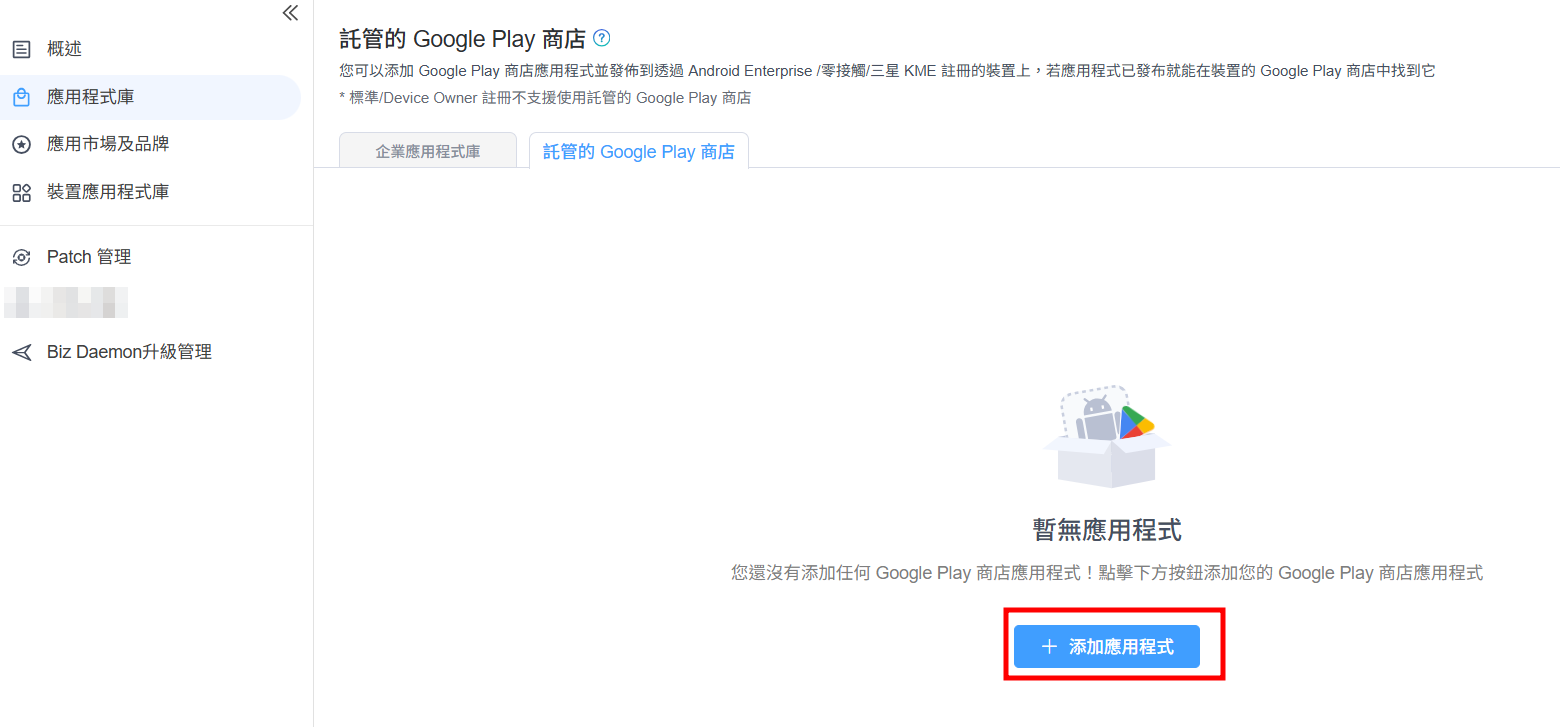Viewport: 1560px width, 727px height.
Task: Click the 您還沒有添加任何 Google Play message
Action: click(x=1107, y=573)
